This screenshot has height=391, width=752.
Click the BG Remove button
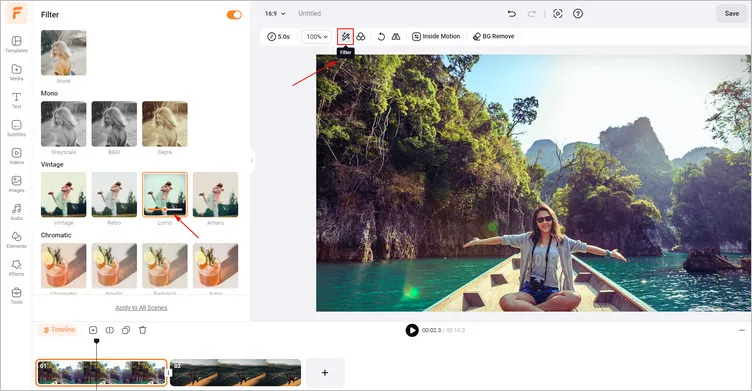point(494,36)
